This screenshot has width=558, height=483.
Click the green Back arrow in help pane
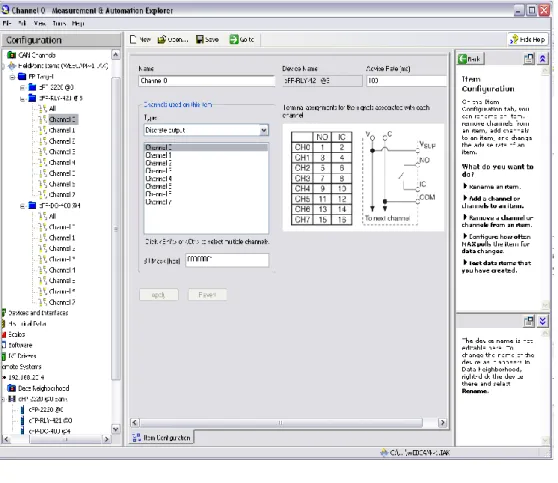click(x=463, y=59)
